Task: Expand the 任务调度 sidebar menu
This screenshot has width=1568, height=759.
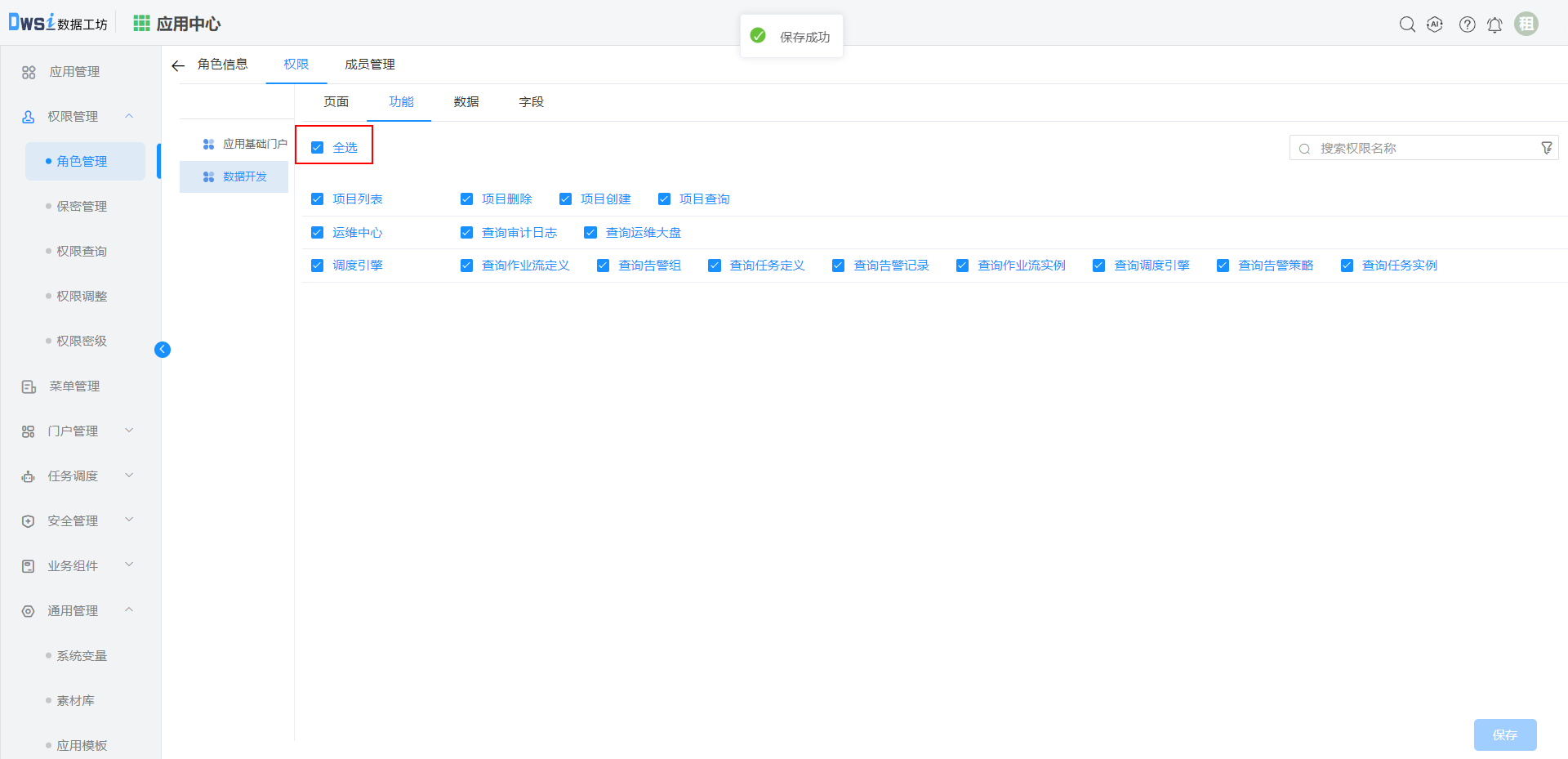Action: coord(129,475)
